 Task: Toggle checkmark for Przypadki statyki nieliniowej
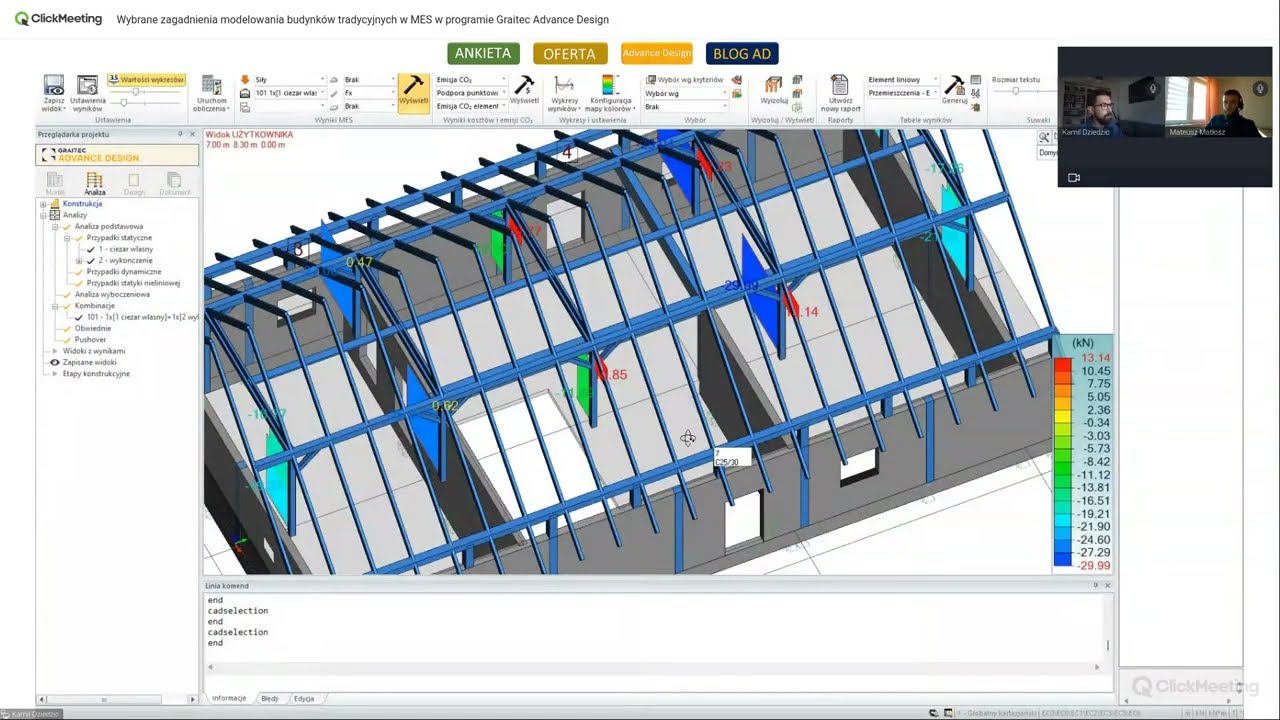(79, 283)
